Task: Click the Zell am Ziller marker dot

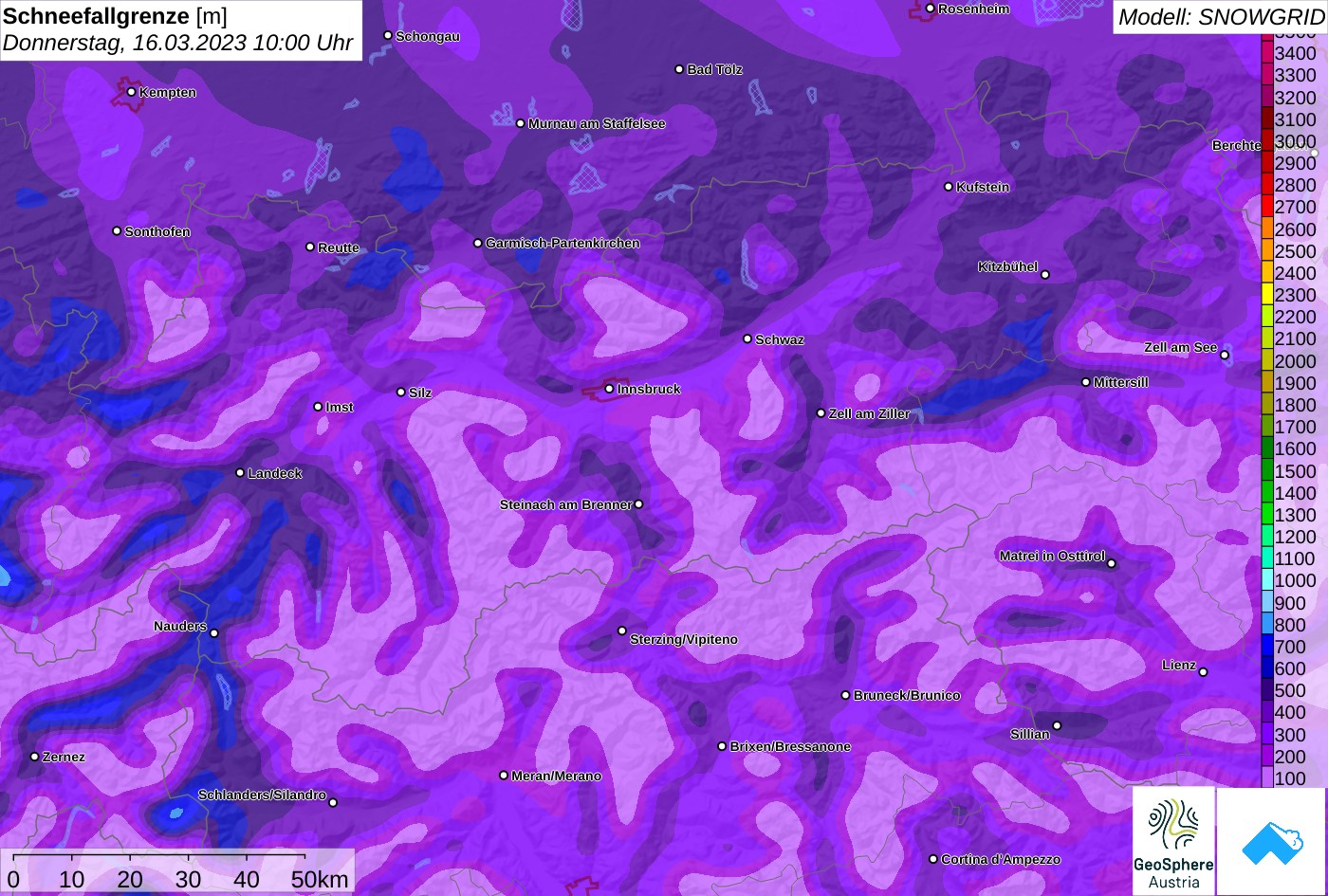Action: (x=821, y=413)
